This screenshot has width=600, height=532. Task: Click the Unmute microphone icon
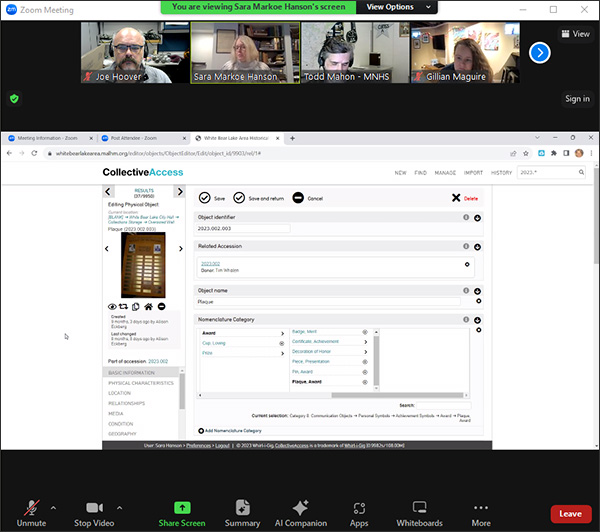point(31,507)
